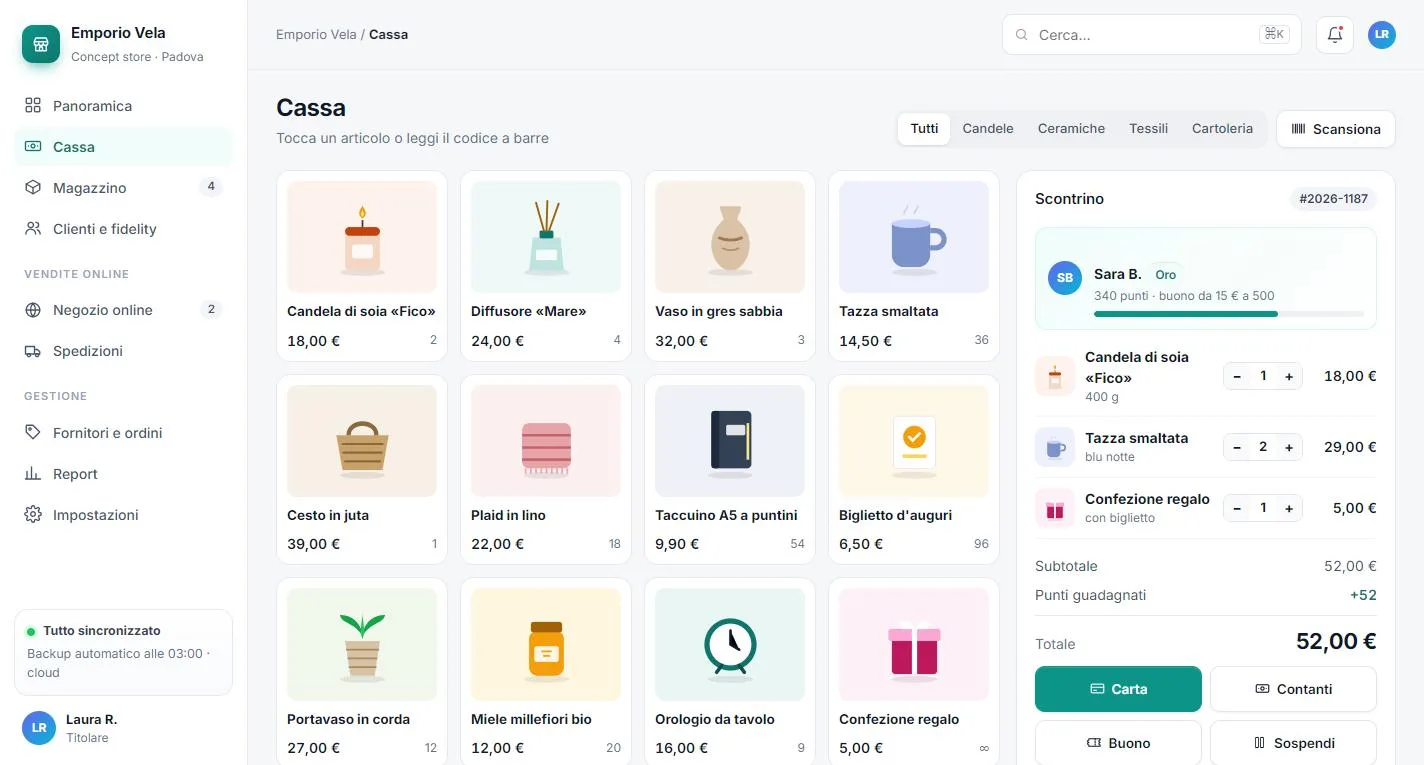Image resolution: width=1424 pixels, height=765 pixels.
Task: Add Vaso in gres sabbia to receipt
Action: [x=730, y=265]
